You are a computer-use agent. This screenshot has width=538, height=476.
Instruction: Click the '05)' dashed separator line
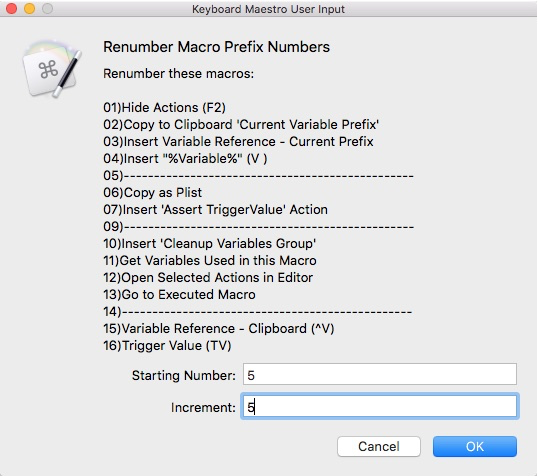tap(258, 176)
